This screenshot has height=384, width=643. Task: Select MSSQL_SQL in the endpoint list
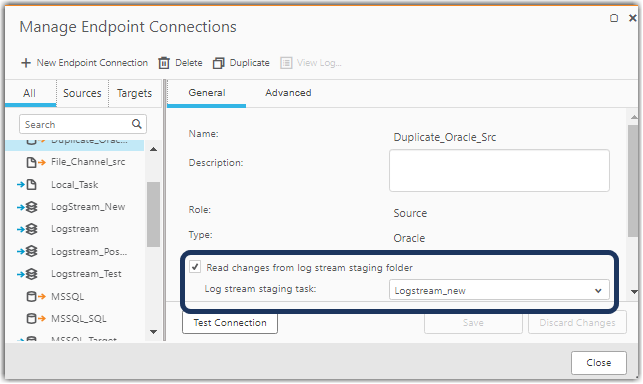(x=75, y=318)
